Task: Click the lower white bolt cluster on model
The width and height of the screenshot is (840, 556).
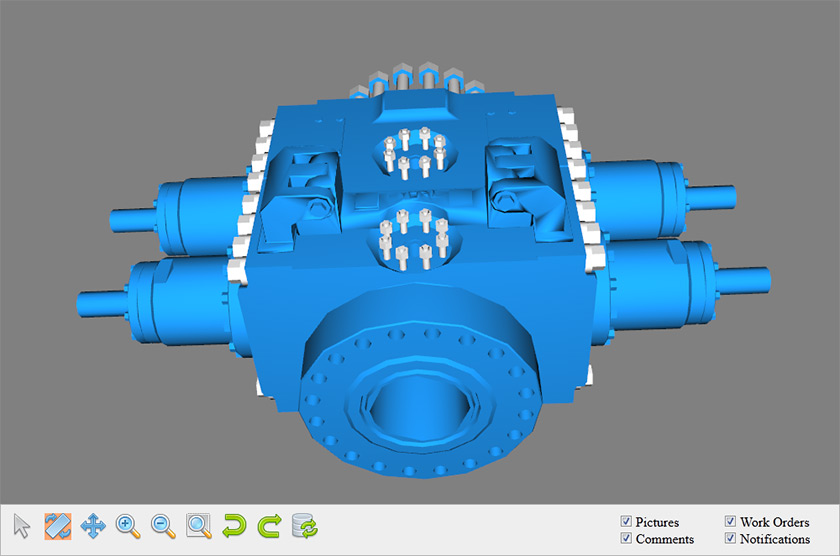Action: coord(414,238)
